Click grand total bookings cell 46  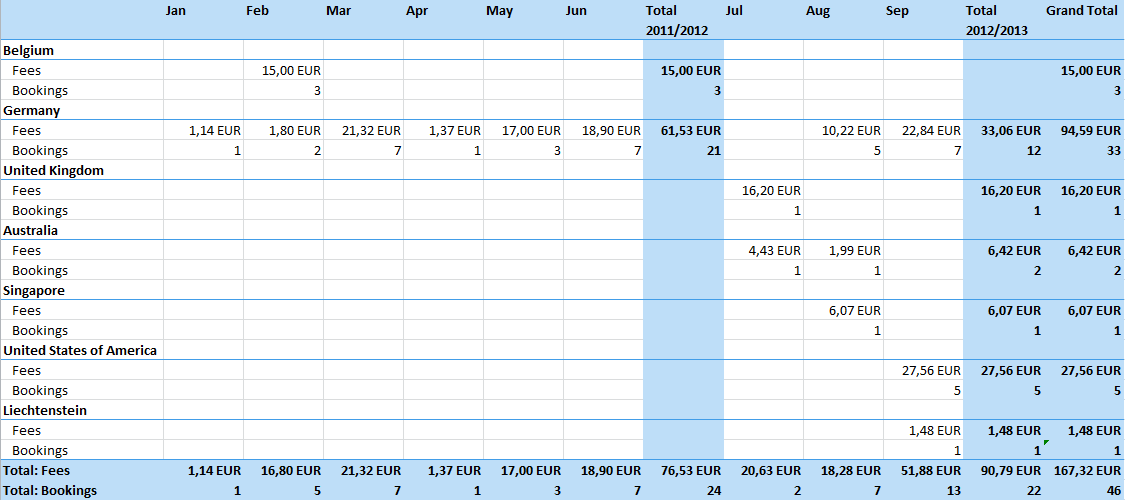(1112, 490)
